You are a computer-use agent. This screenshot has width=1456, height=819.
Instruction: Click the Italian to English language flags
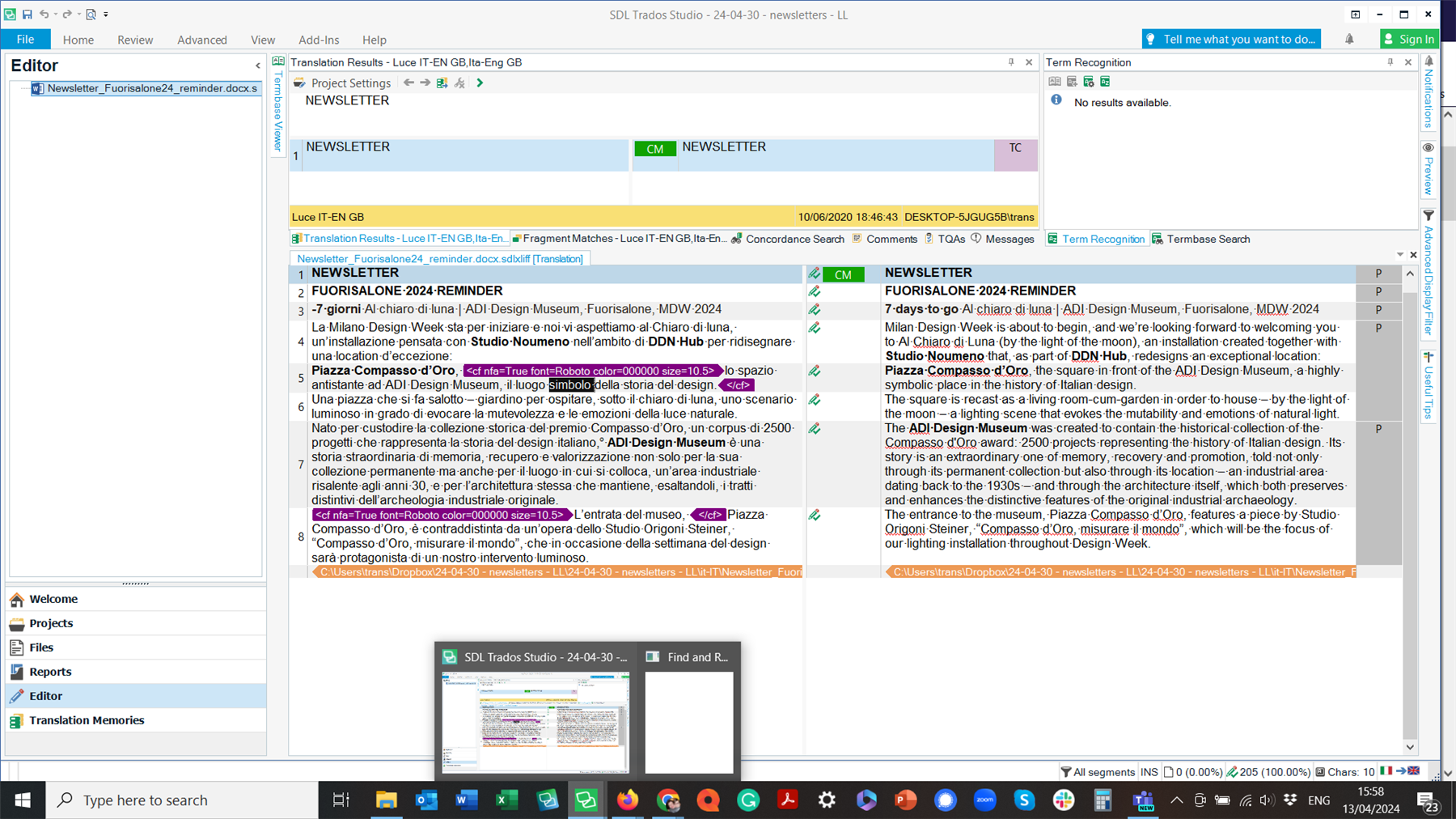(1400, 771)
